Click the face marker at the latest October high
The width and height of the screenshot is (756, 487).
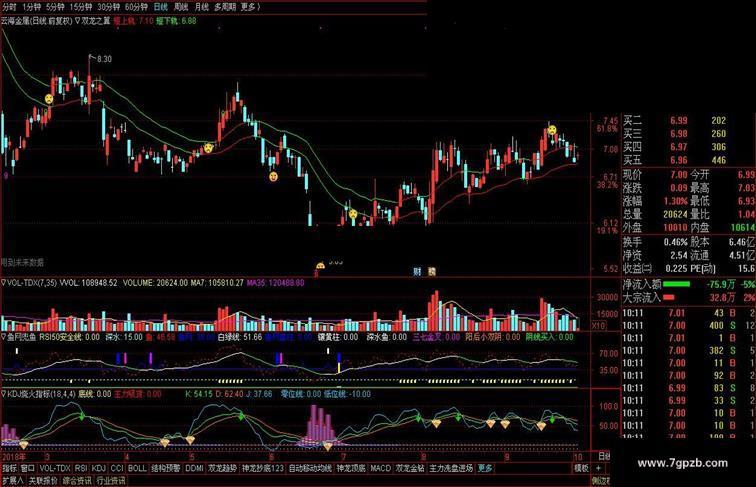click(x=552, y=130)
